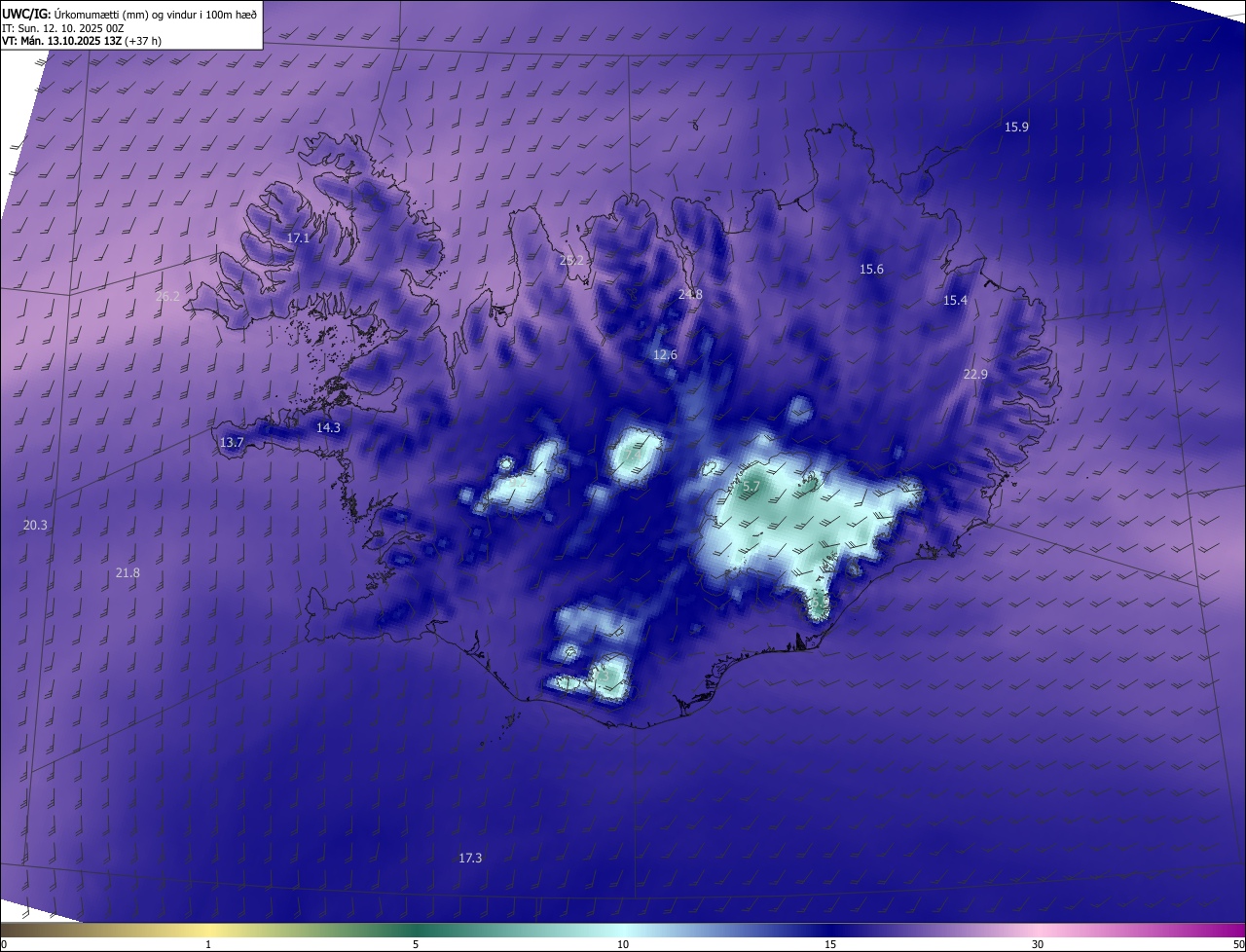Click the value label 15.9 in the northeast
The height and width of the screenshot is (952, 1246).
coord(1016,128)
